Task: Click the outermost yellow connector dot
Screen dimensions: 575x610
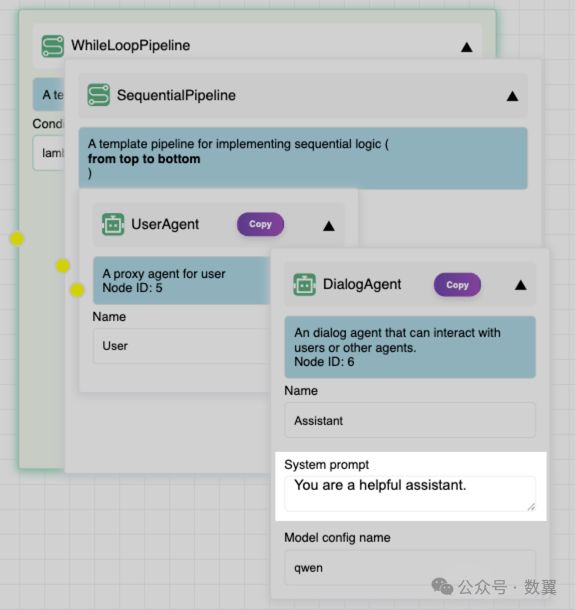Action: pyautogui.click(x=17, y=238)
